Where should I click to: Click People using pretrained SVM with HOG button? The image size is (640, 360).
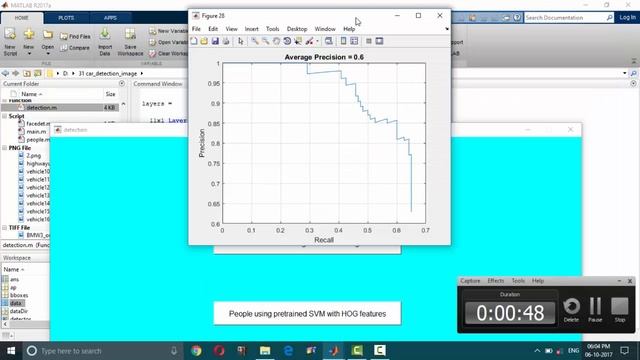(x=307, y=313)
